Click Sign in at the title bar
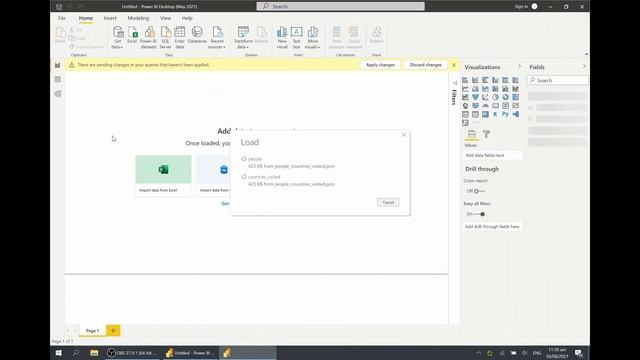640x360 pixels. (x=521, y=7)
